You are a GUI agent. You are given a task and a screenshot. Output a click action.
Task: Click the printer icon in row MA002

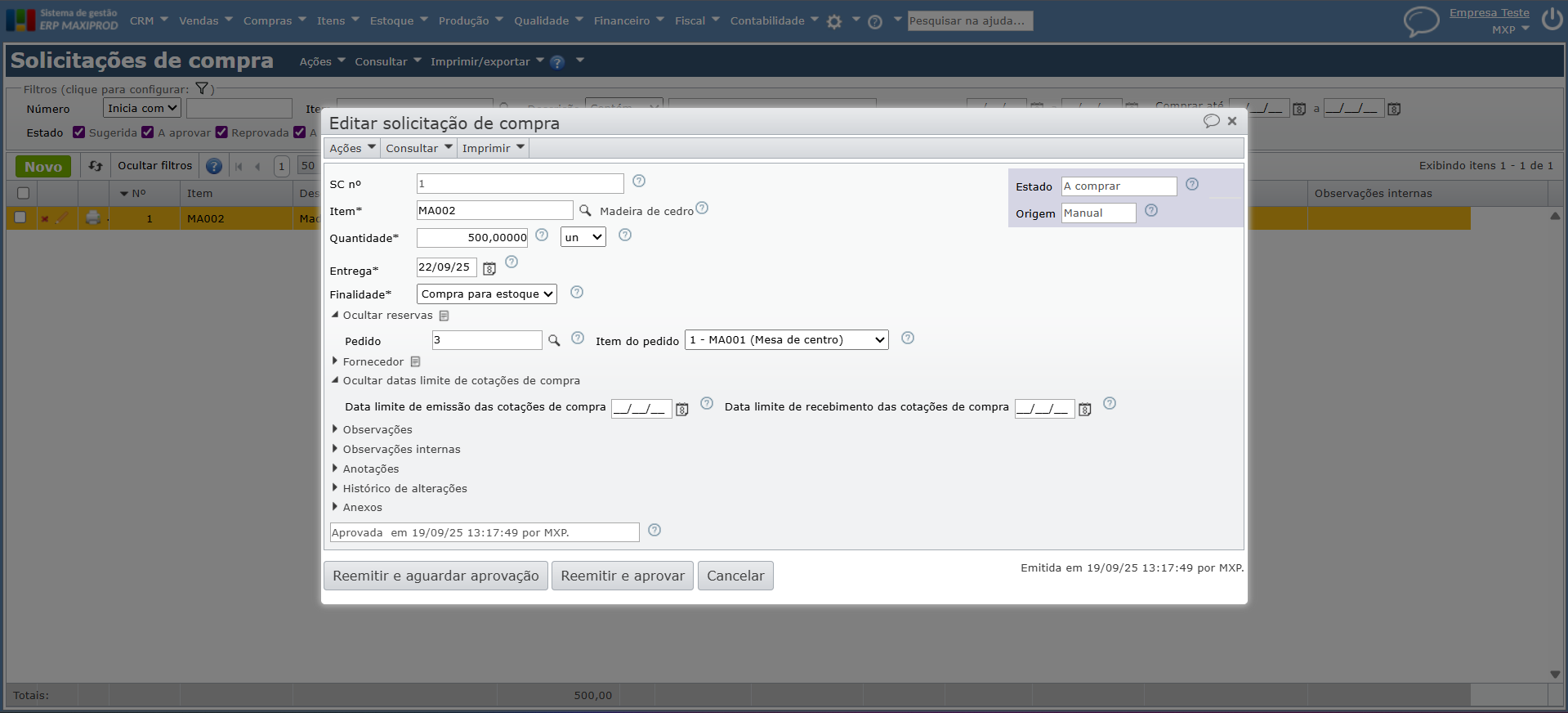[93, 217]
